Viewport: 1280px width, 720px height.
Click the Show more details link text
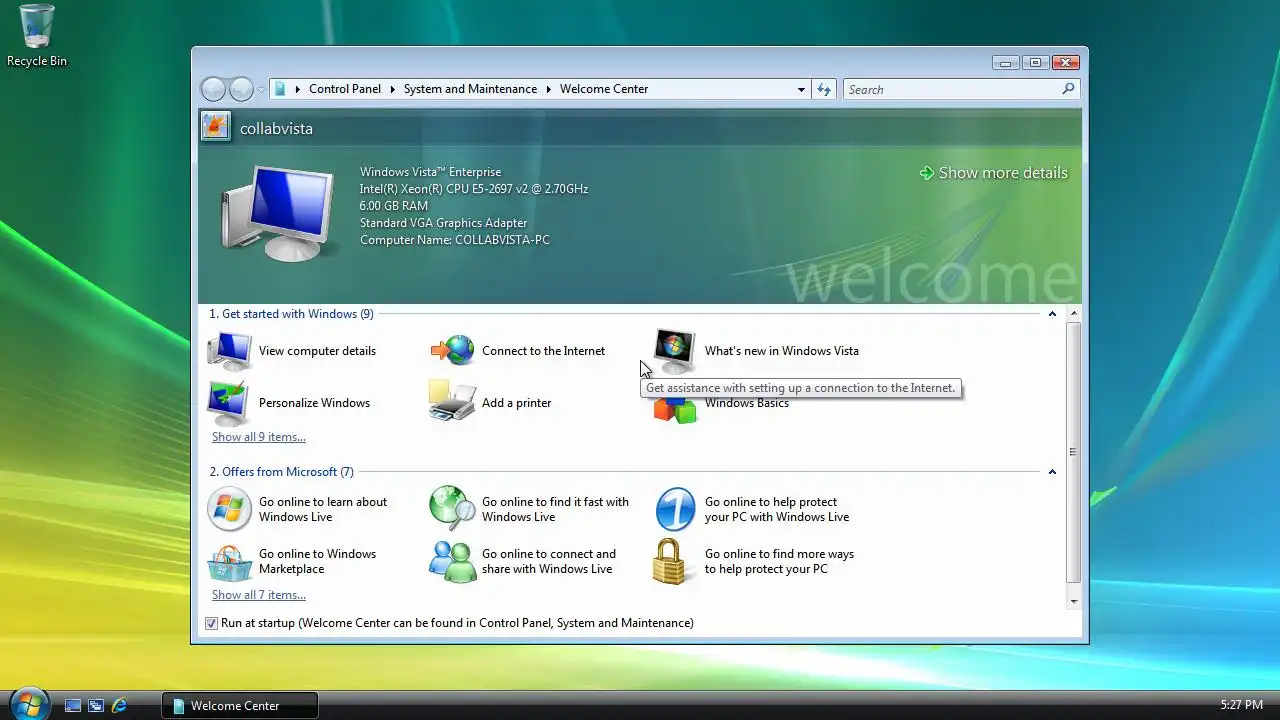click(1003, 173)
